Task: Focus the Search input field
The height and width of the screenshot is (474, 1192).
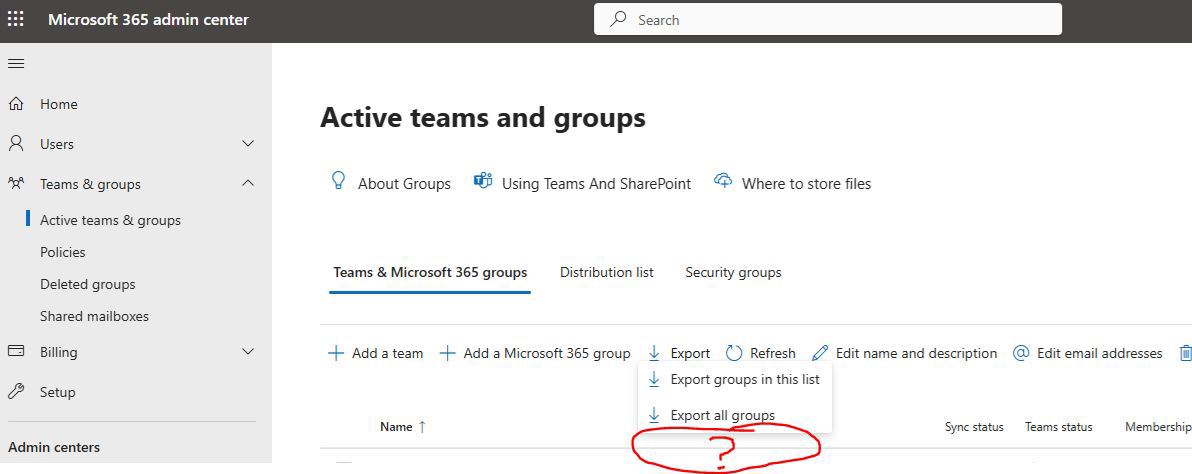Action: coord(828,20)
